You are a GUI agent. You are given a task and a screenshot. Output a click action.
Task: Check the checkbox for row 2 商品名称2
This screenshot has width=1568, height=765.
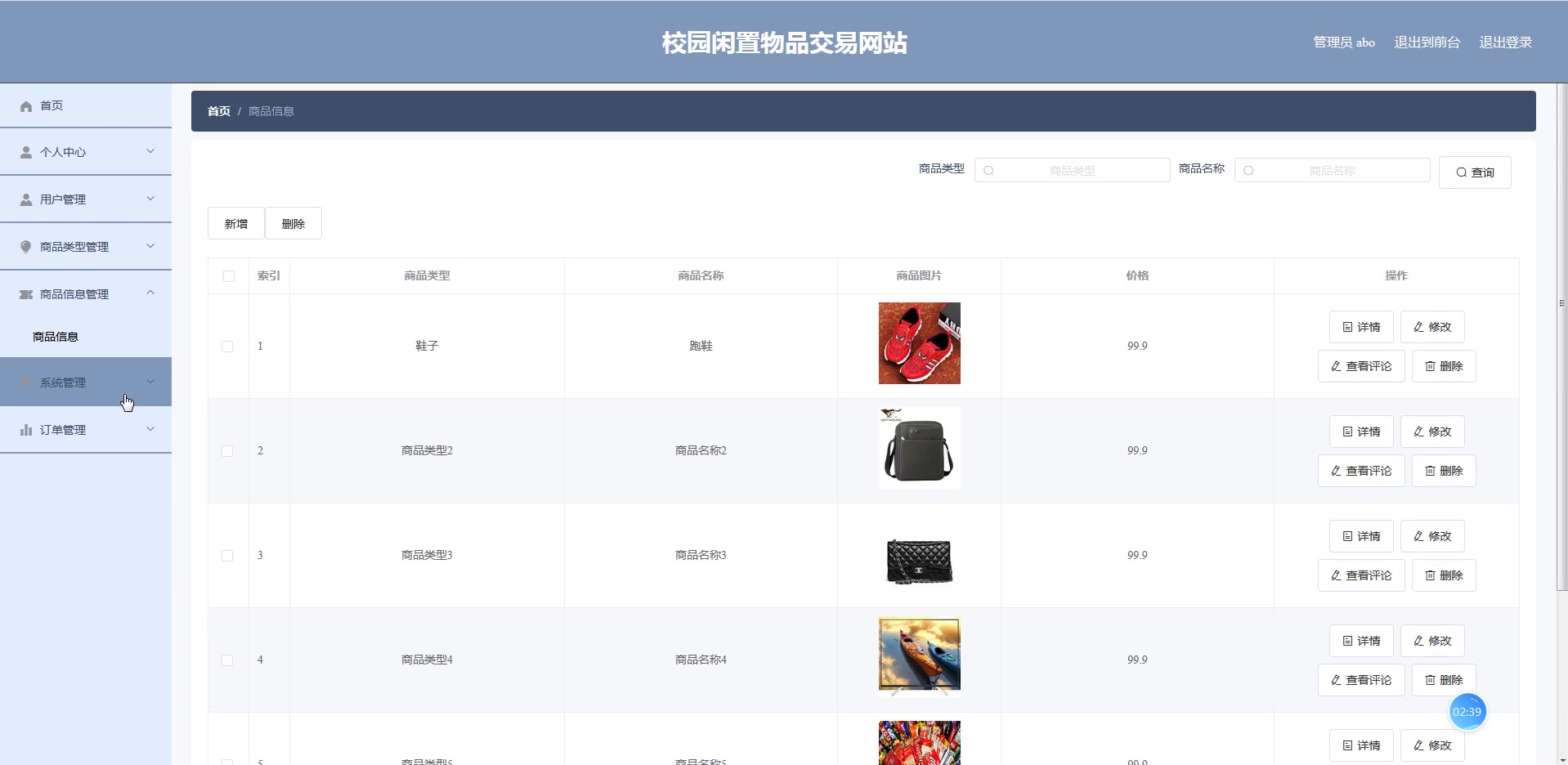[227, 451]
